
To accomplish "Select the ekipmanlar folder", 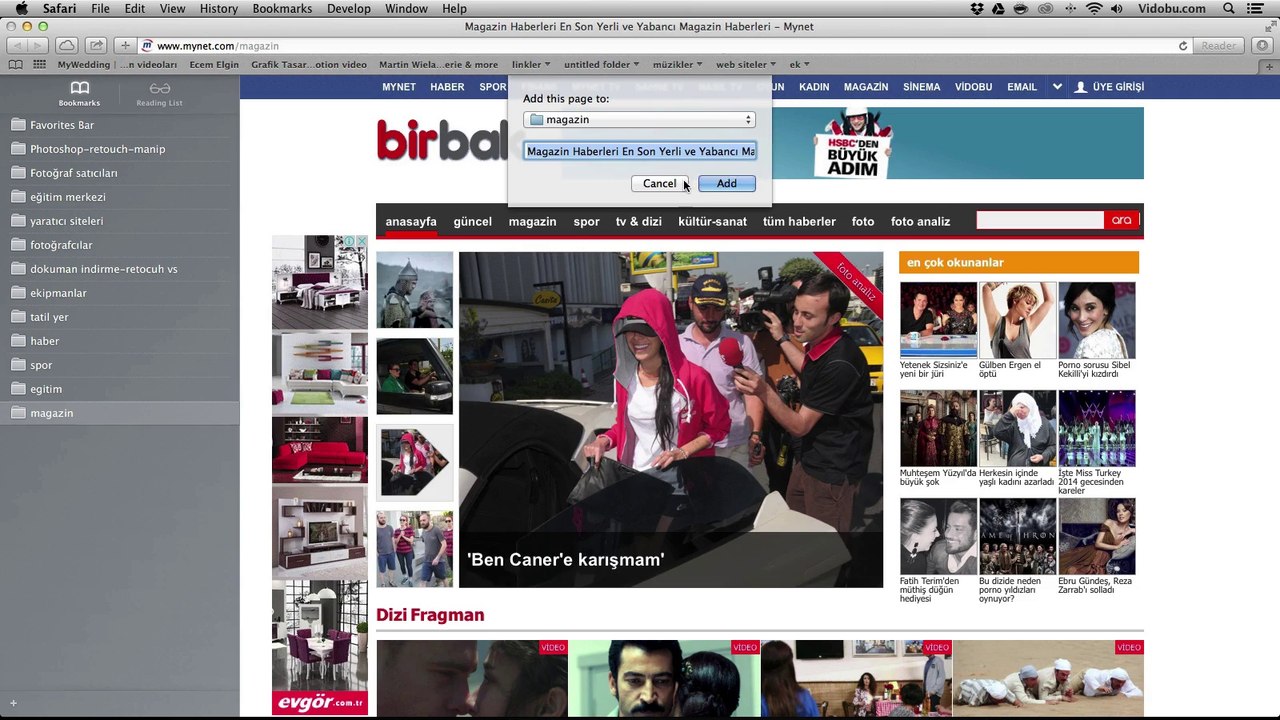I will 120,293.
